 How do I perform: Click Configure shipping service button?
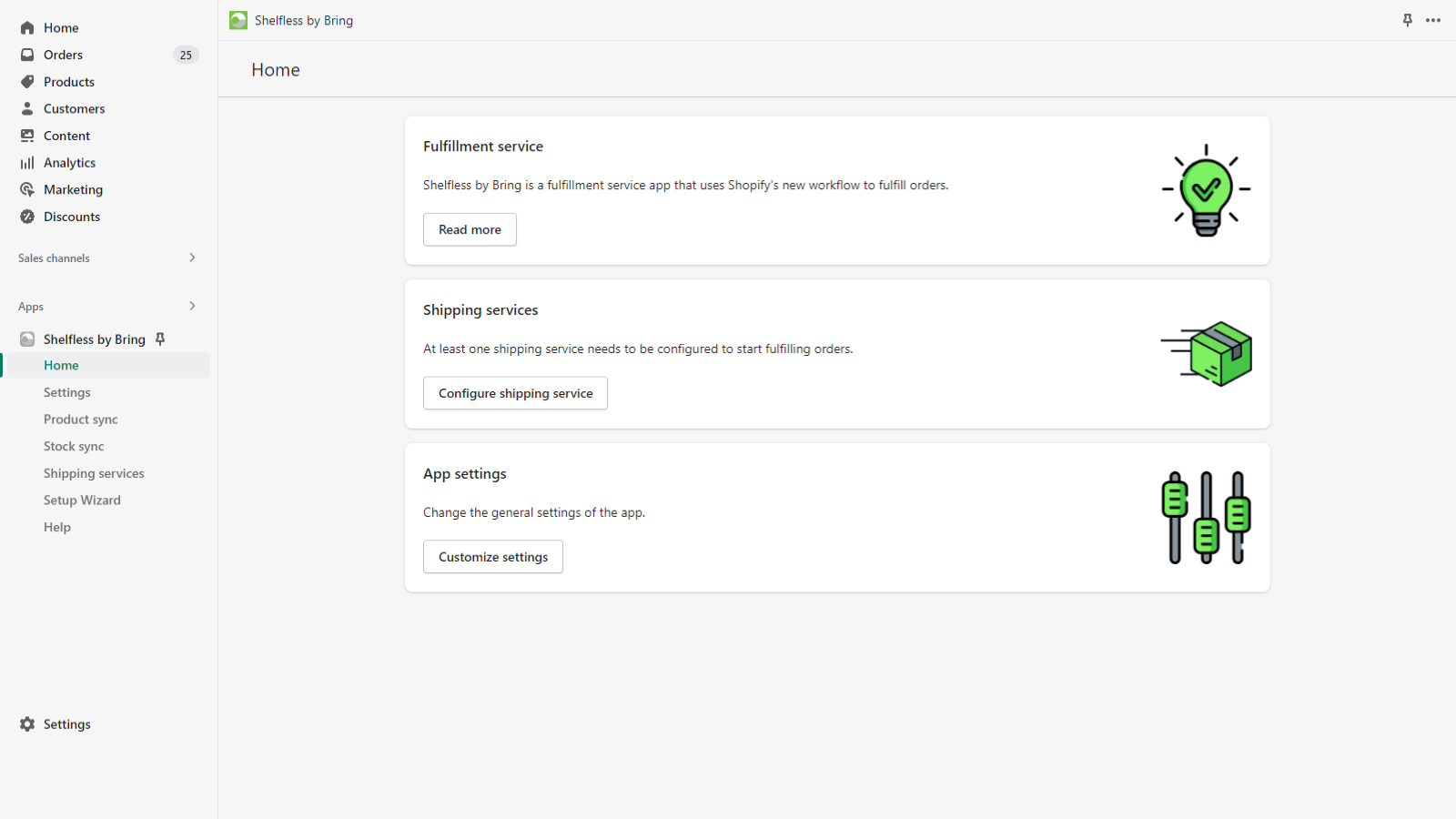[x=515, y=393]
